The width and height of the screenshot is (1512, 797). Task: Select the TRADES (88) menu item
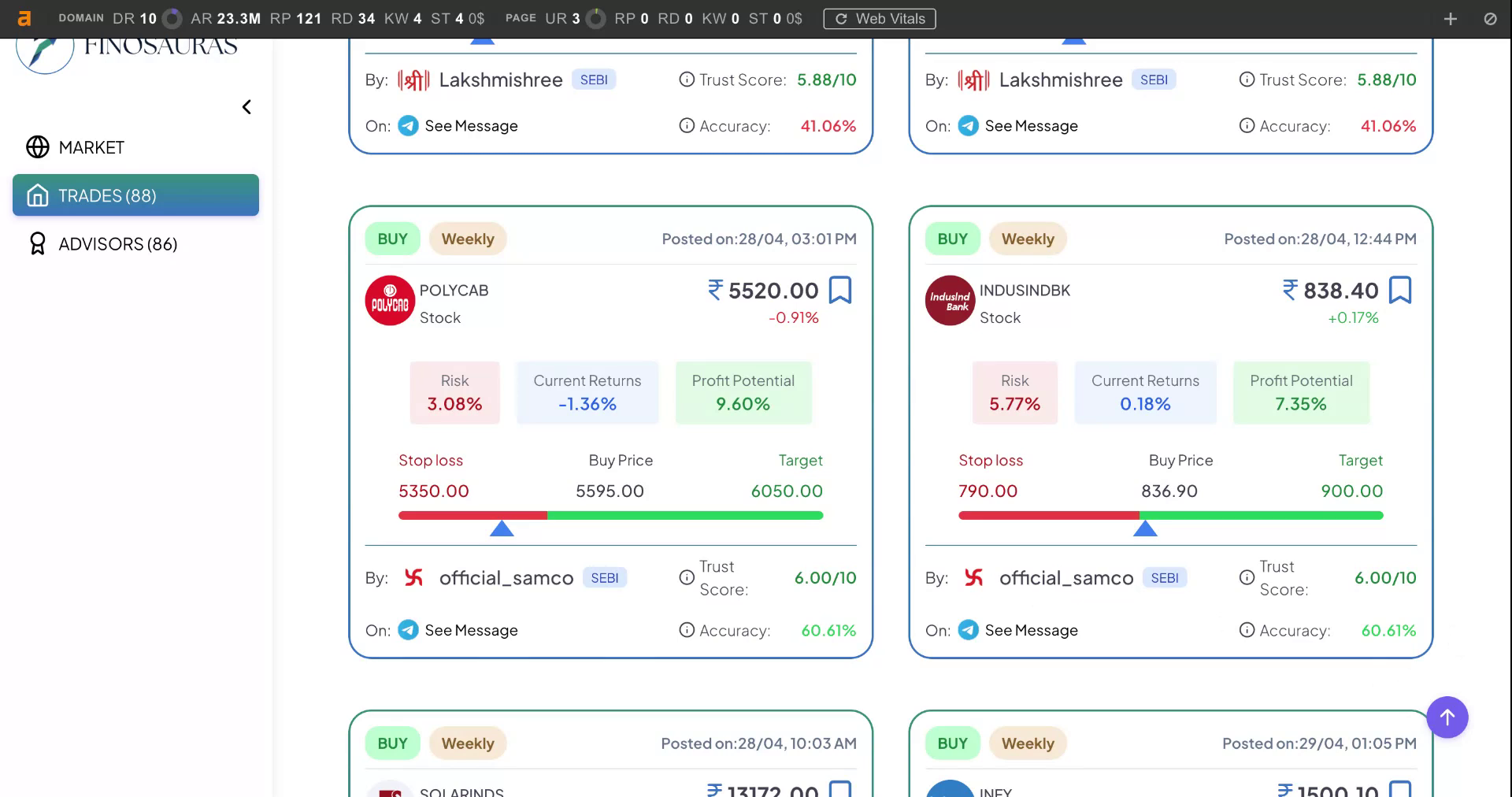point(135,195)
